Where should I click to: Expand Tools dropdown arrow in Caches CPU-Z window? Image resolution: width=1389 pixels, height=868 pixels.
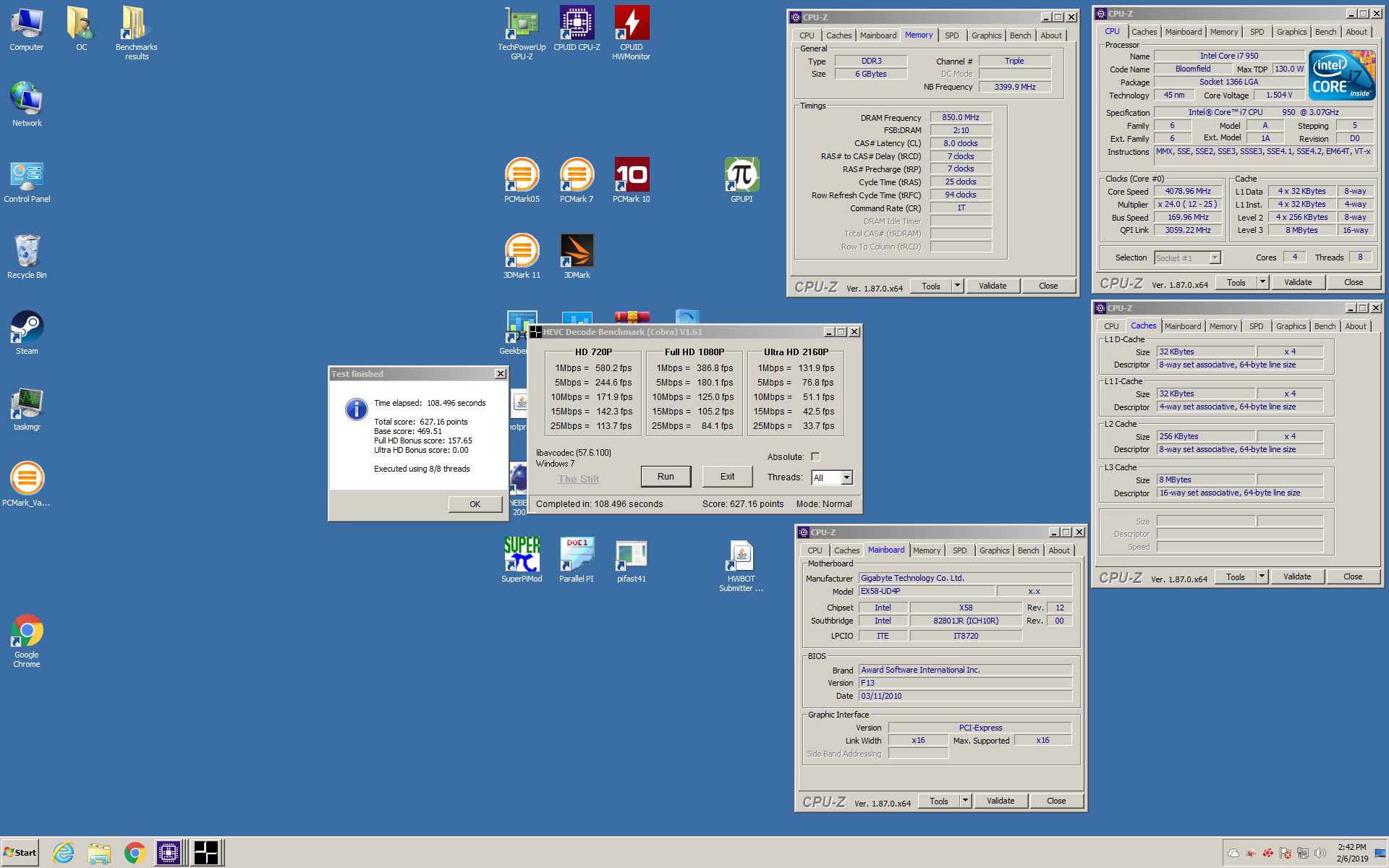tap(1262, 576)
